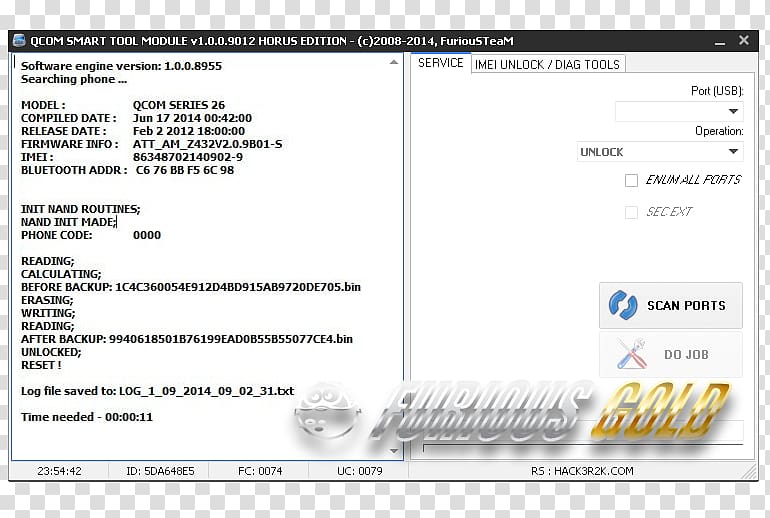Minimize the QCOM Smart Tool window
770x518 pixels.
tap(720, 42)
